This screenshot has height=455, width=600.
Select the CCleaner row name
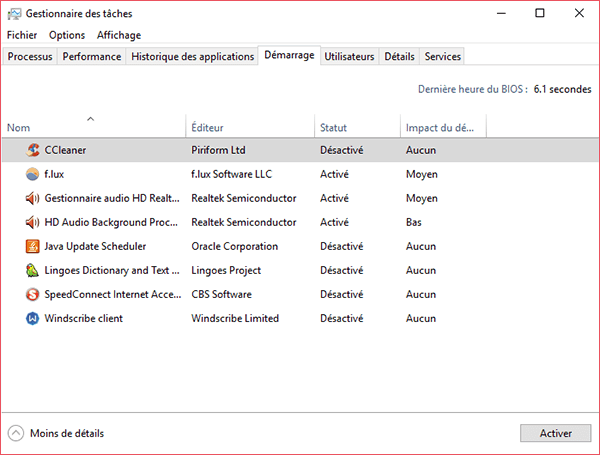[65, 150]
